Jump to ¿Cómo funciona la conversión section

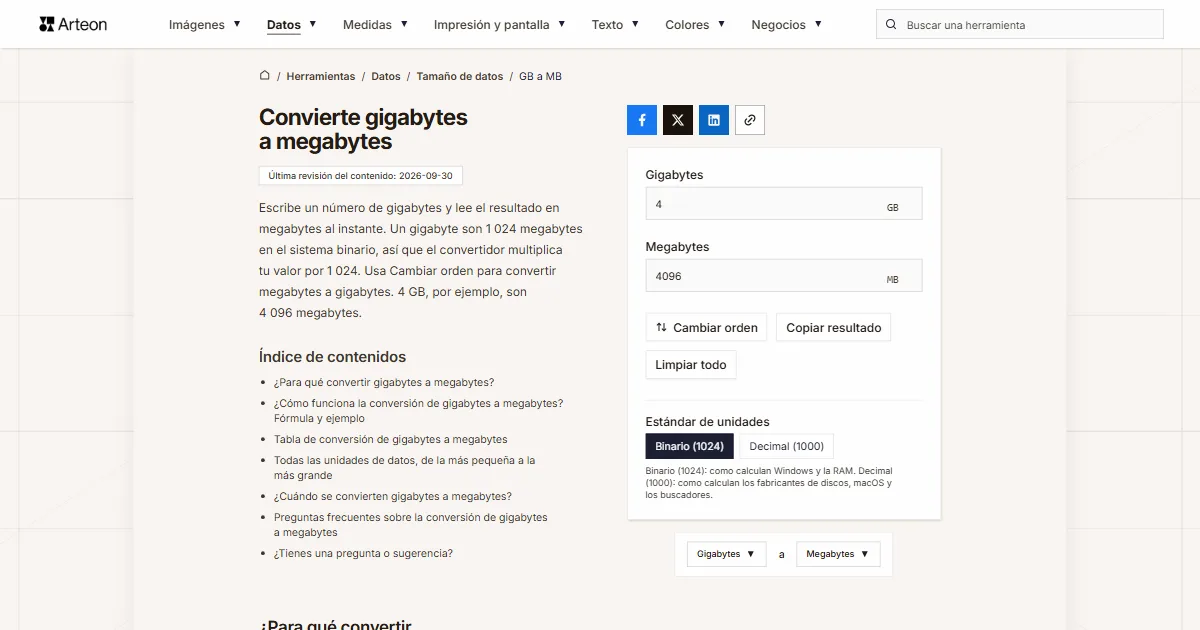[419, 411]
